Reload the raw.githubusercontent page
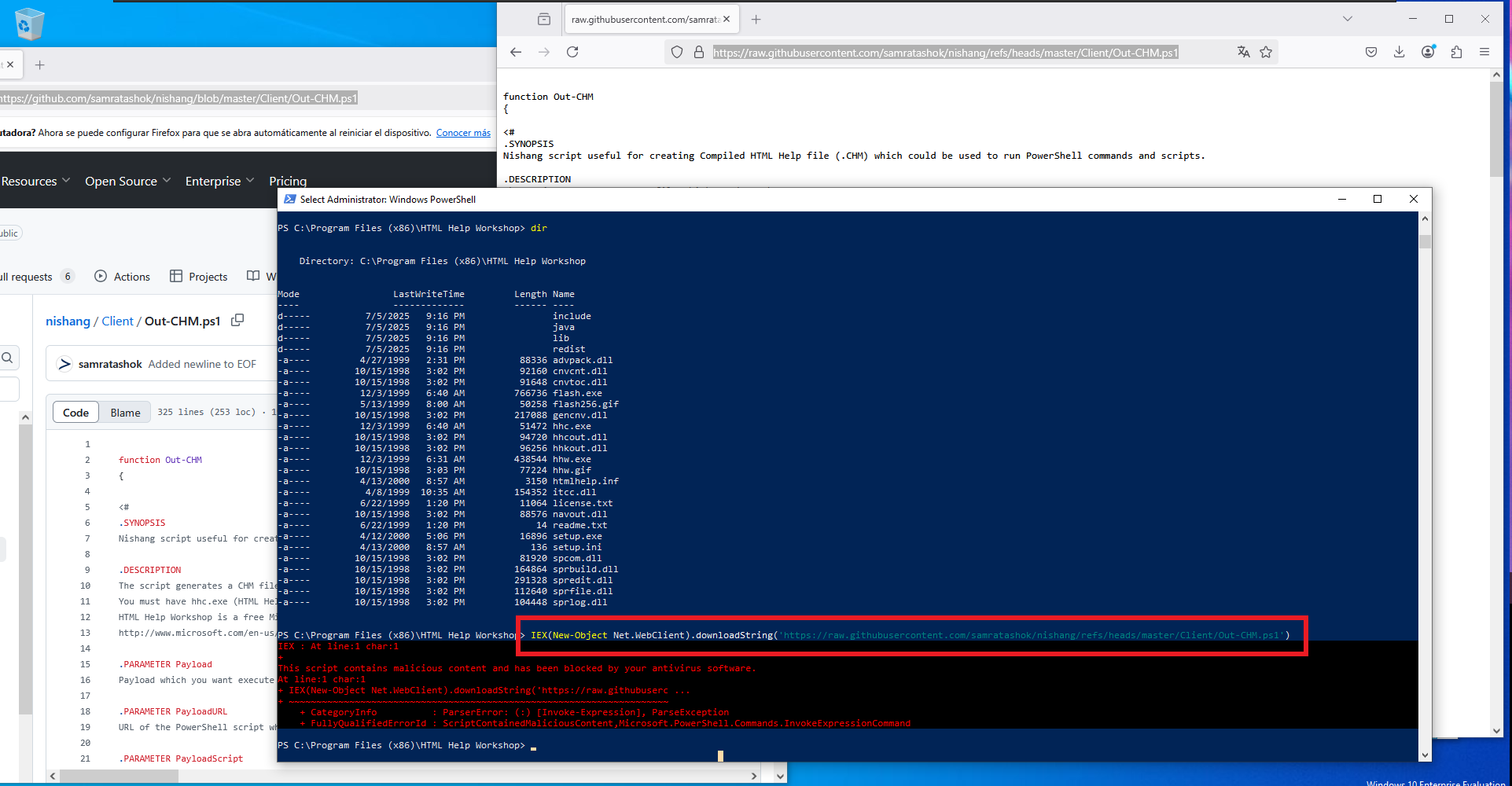Image resolution: width=1512 pixels, height=786 pixels. [x=572, y=52]
